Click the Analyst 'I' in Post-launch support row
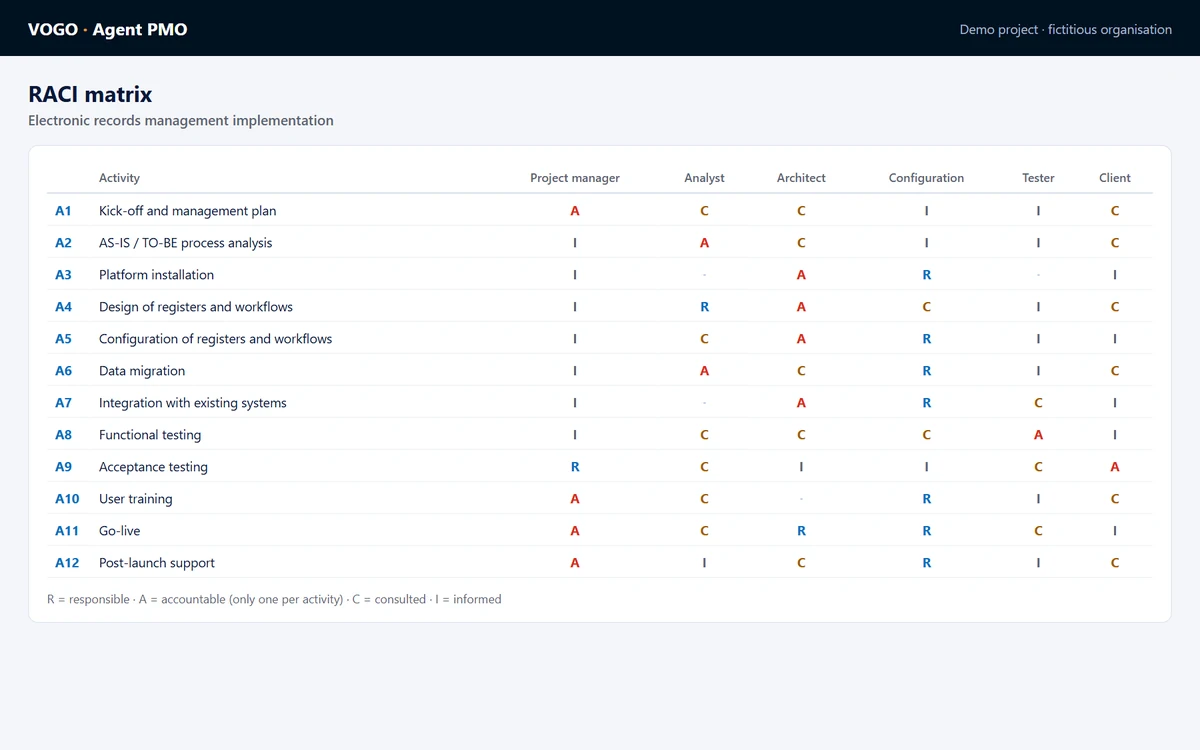1200x750 pixels. (x=704, y=563)
